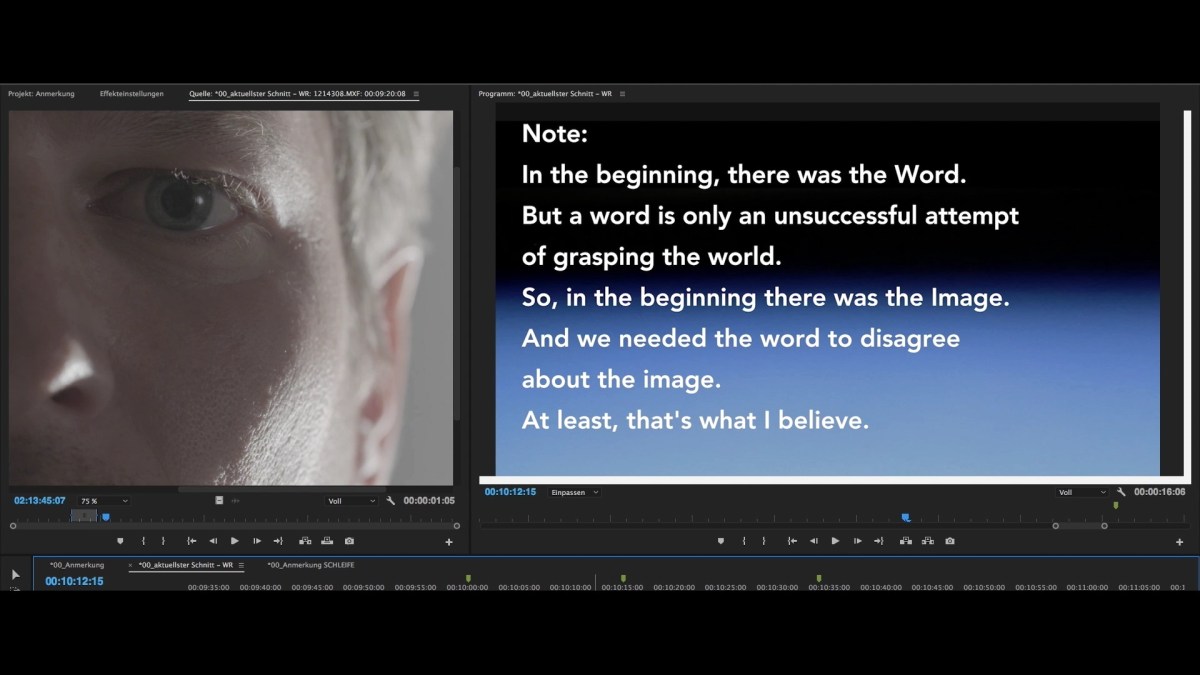Expand the Einpassen zoom dropdown
This screenshot has width=1200, height=675.
575,492
